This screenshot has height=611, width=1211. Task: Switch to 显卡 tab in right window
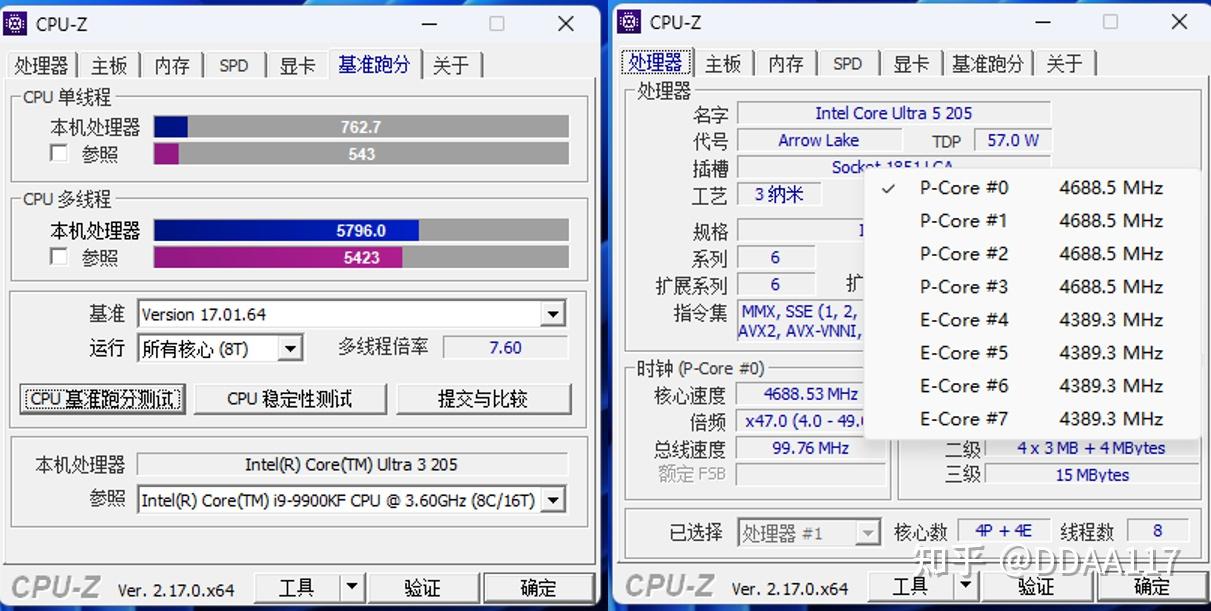[x=911, y=64]
